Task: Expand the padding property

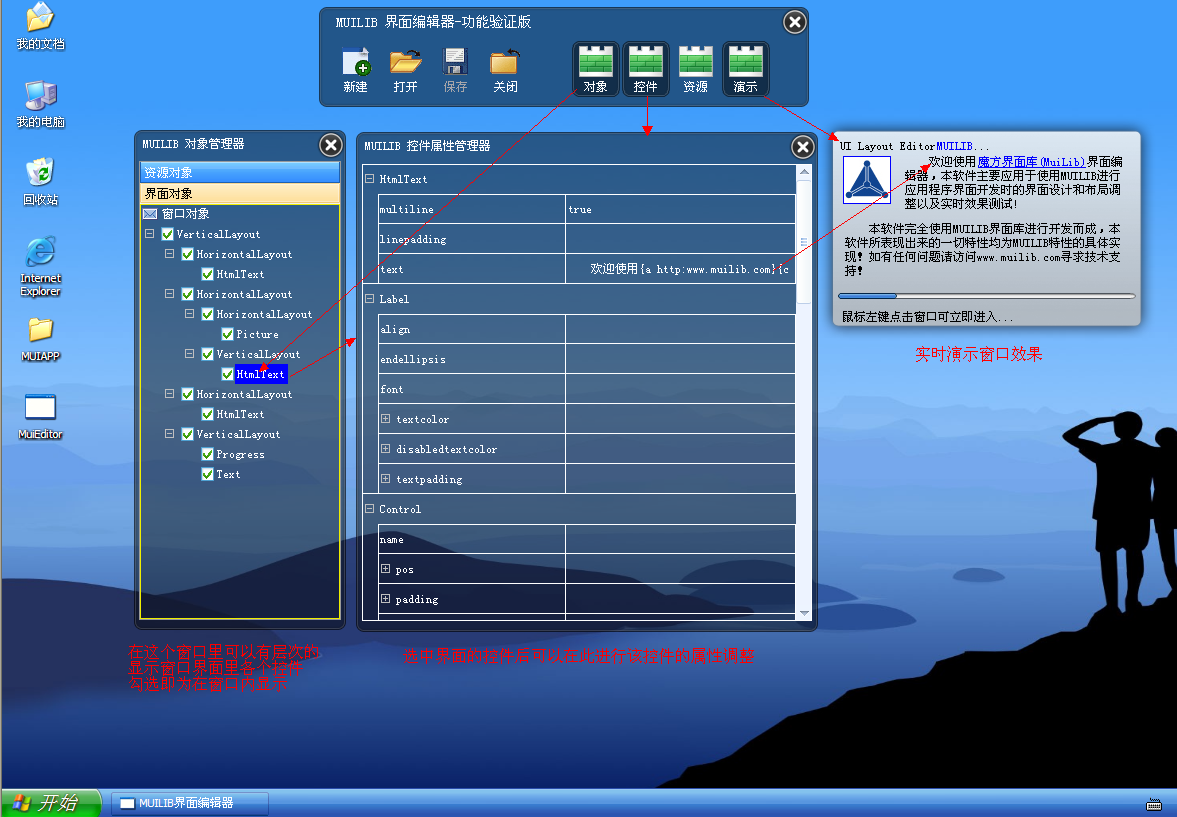Action: pos(385,598)
